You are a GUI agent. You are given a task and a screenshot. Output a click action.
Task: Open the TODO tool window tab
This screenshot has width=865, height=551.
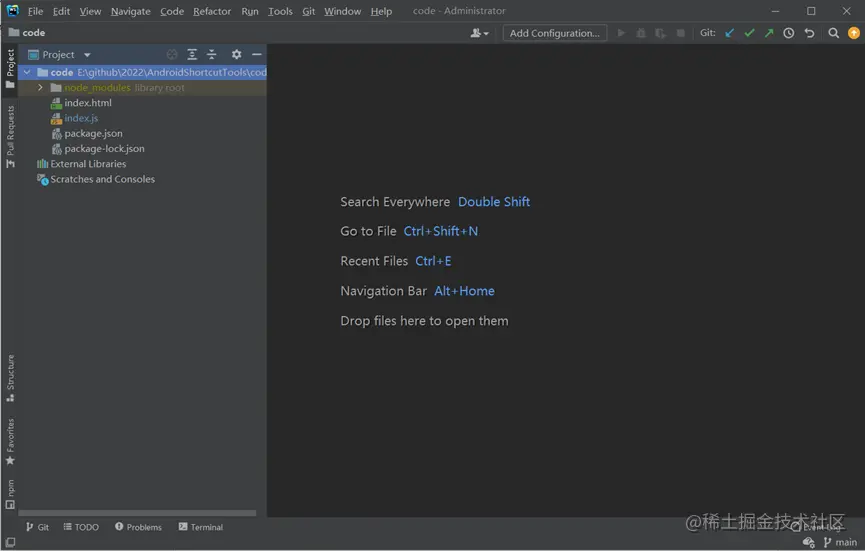coord(81,527)
